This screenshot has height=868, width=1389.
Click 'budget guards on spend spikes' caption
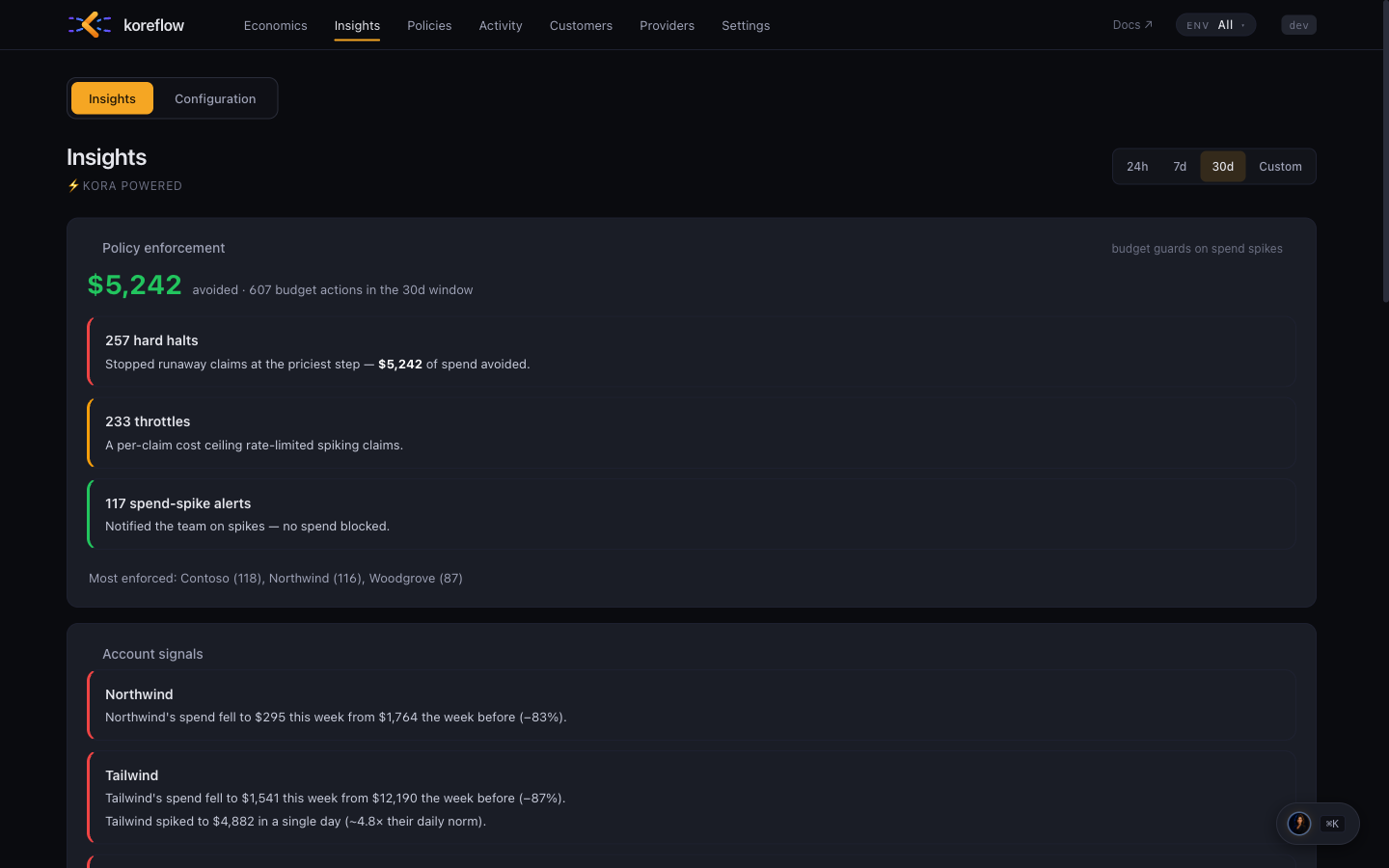coord(1197,249)
